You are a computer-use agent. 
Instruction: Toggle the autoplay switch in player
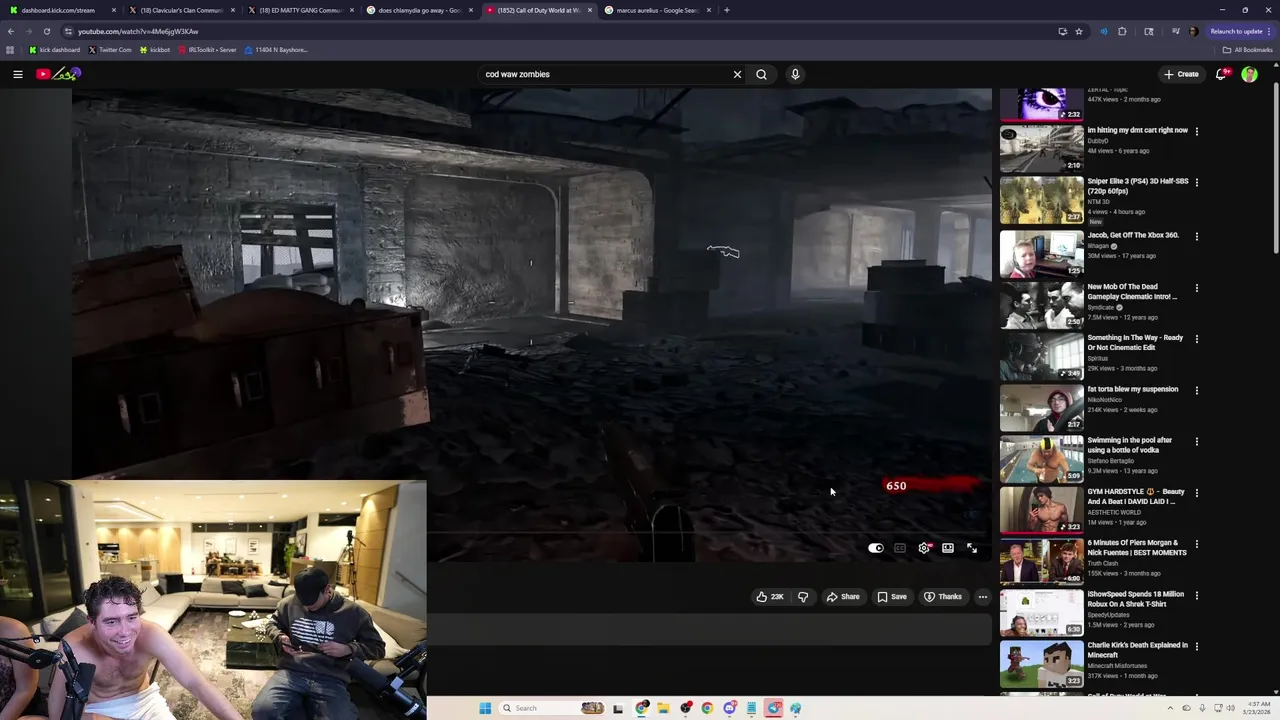[876, 548]
